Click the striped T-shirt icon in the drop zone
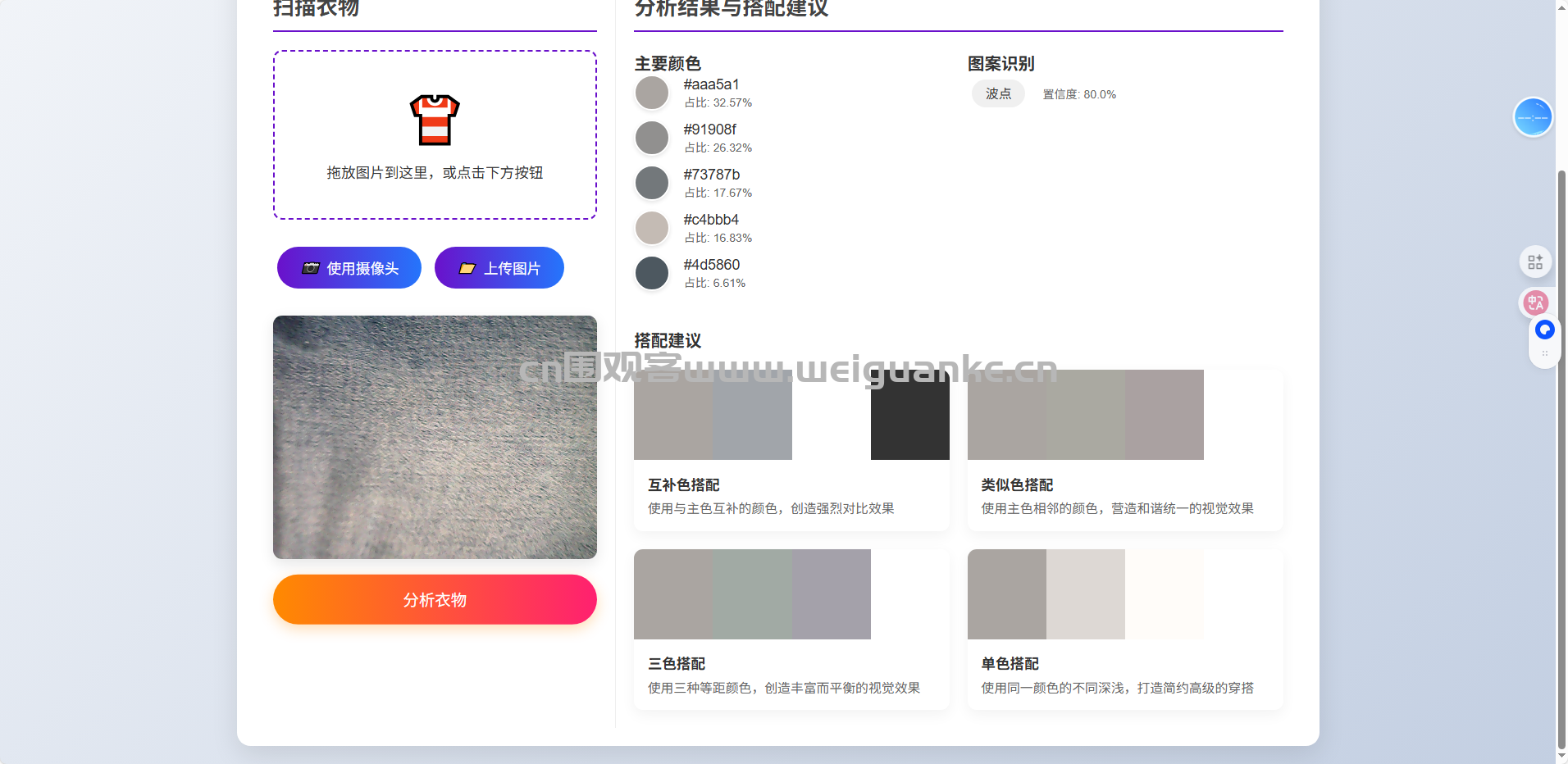1568x764 pixels. (435, 120)
